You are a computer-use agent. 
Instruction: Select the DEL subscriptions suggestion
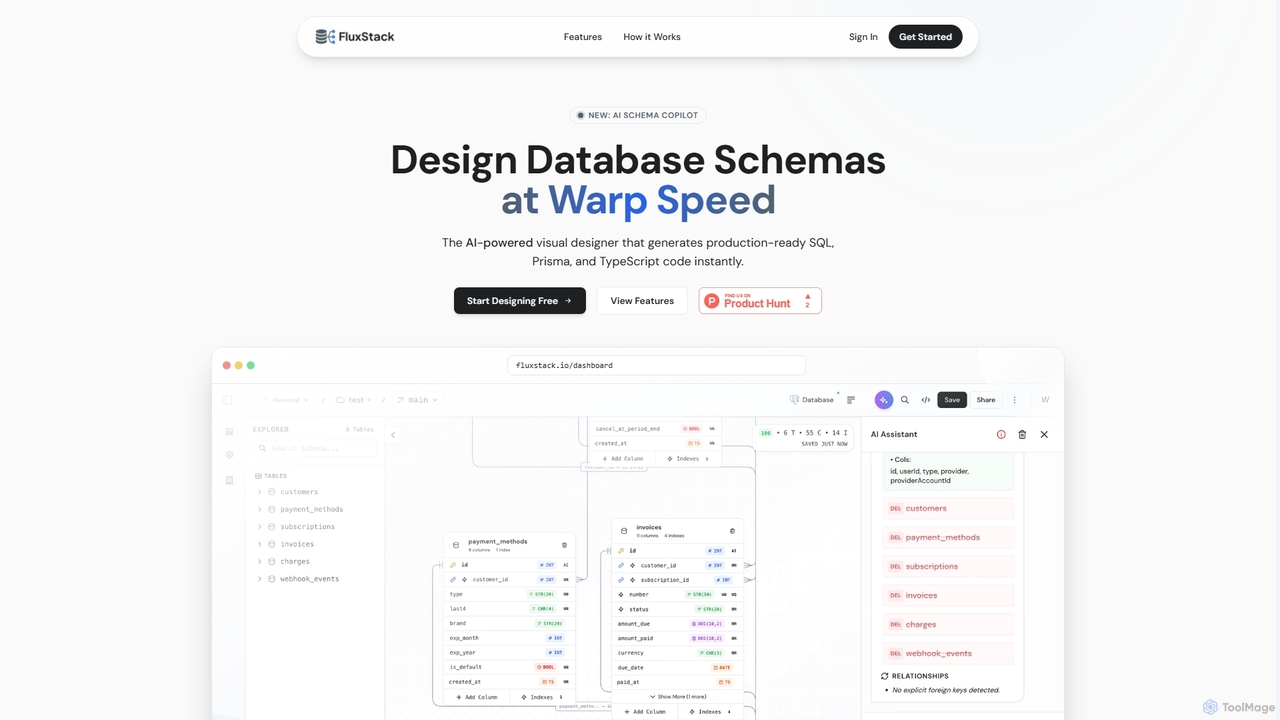pyautogui.click(x=949, y=566)
